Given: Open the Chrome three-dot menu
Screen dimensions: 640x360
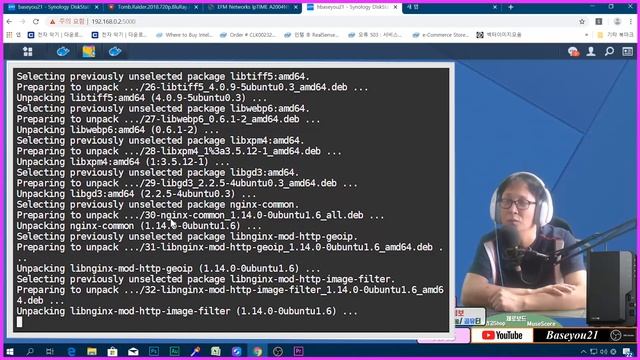Looking at the screenshot, I should pos(631,22).
